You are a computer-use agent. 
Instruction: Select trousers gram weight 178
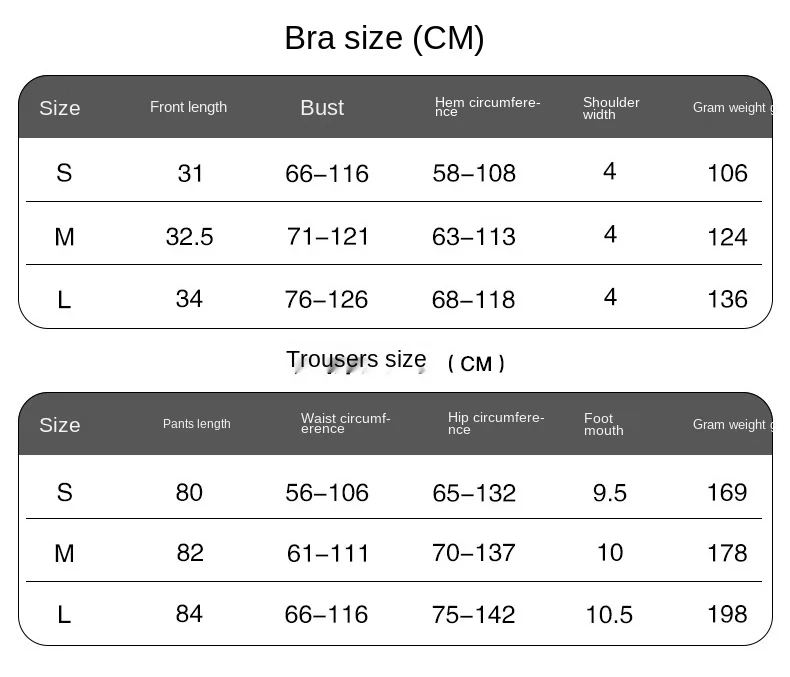[727, 553]
